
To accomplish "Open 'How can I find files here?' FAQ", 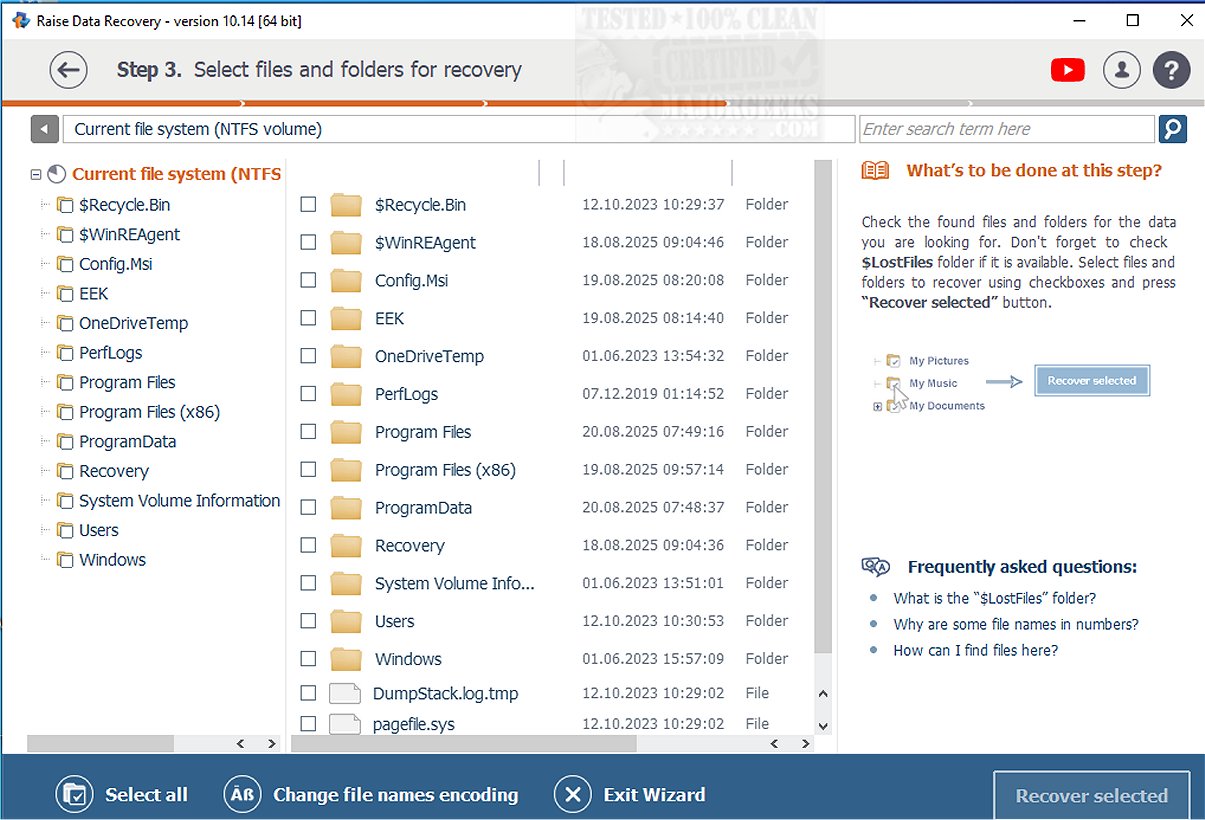I will coord(976,650).
